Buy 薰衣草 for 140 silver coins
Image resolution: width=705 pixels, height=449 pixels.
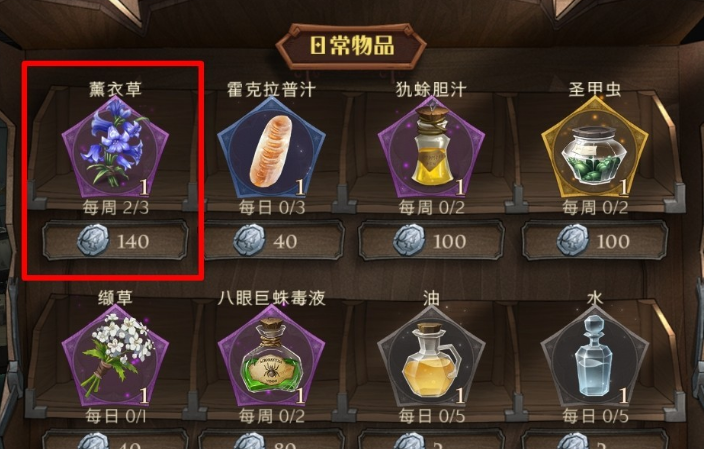click(x=115, y=240)
